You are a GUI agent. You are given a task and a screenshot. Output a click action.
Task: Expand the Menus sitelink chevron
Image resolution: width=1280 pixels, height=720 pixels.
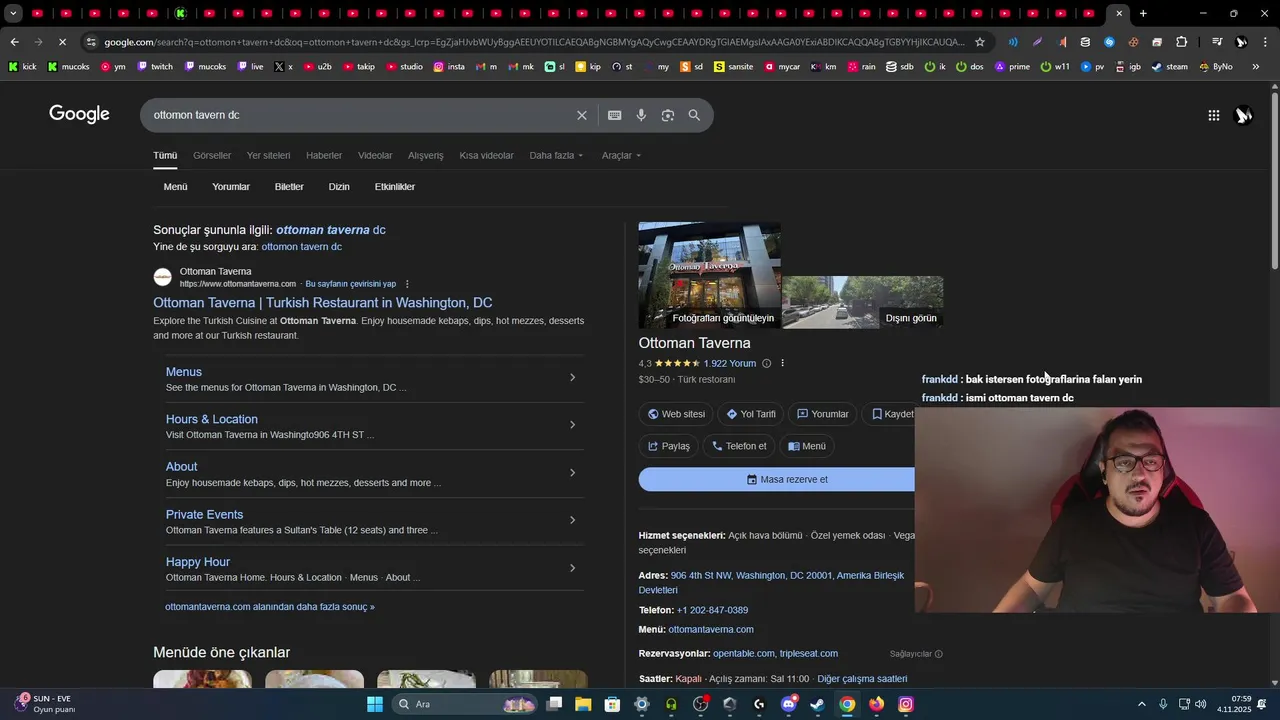573,377
